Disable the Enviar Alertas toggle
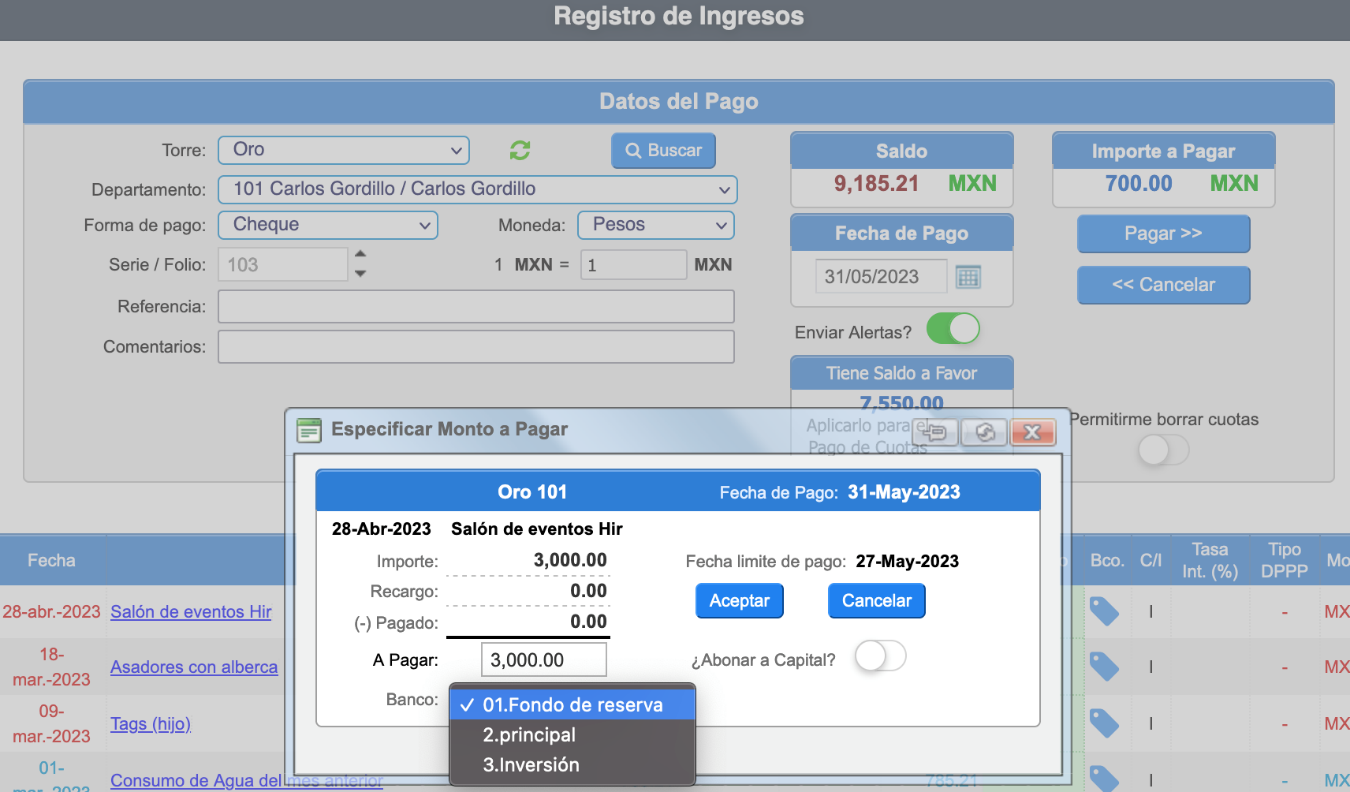Screen dimensions: 1350x792 pyautogui.click(x=953, y=329)
